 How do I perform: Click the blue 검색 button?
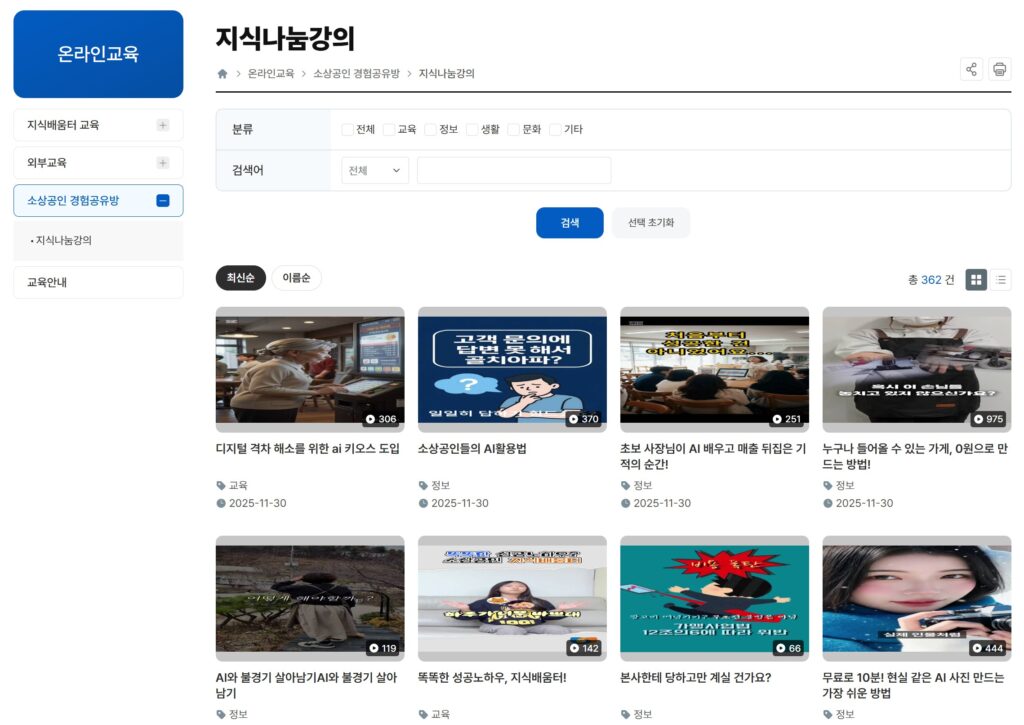569,223
